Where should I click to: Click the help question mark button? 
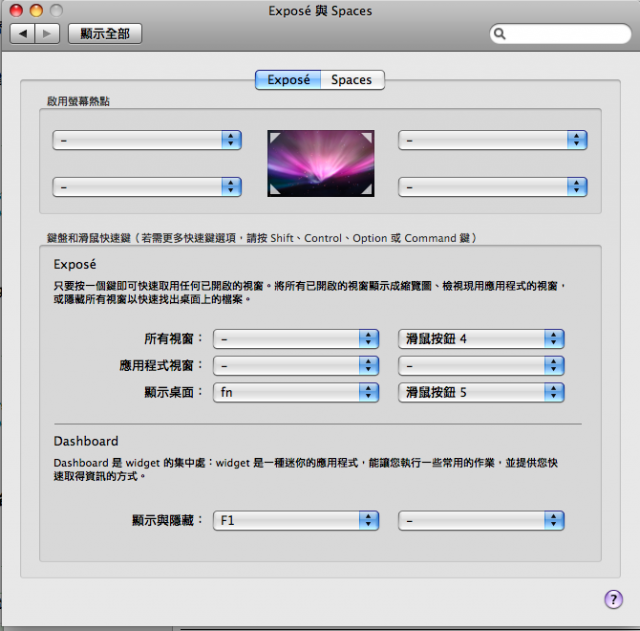coord(613,599)
